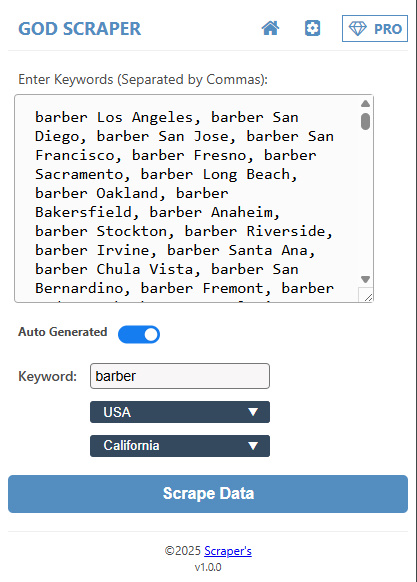Click the textarea resize grip corner
Viewport: 417px width, 582px height.
366,295
